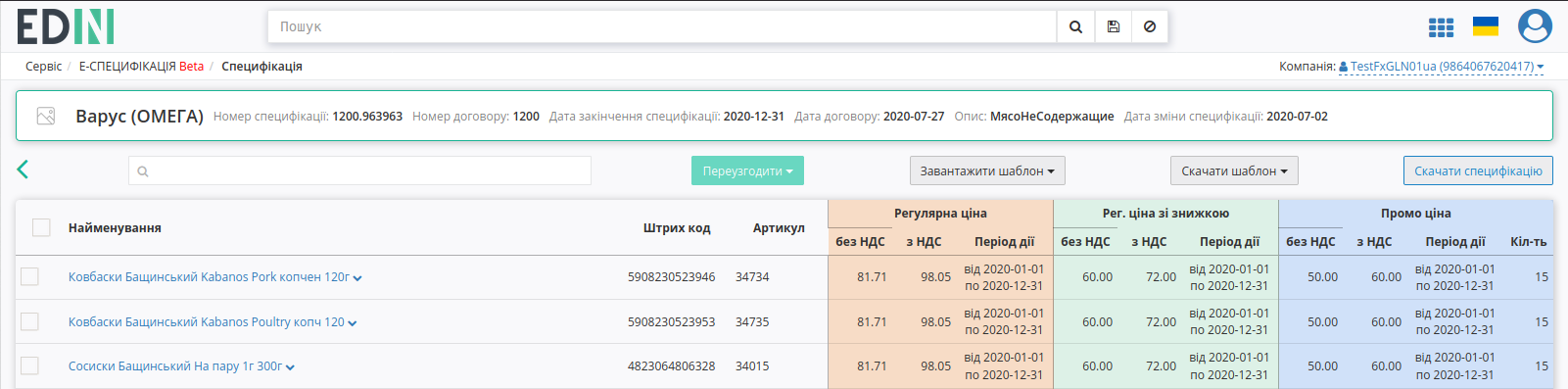Click barcode 5908230523946
Screen dimensions: 1568x389
671,277
